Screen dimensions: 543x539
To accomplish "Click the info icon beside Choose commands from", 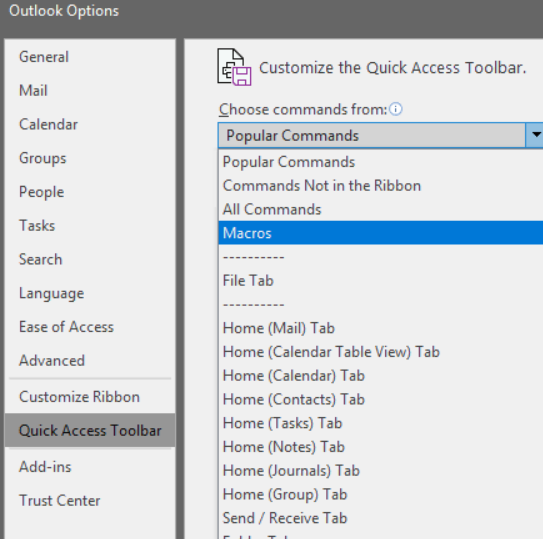I will click(395, 109).
